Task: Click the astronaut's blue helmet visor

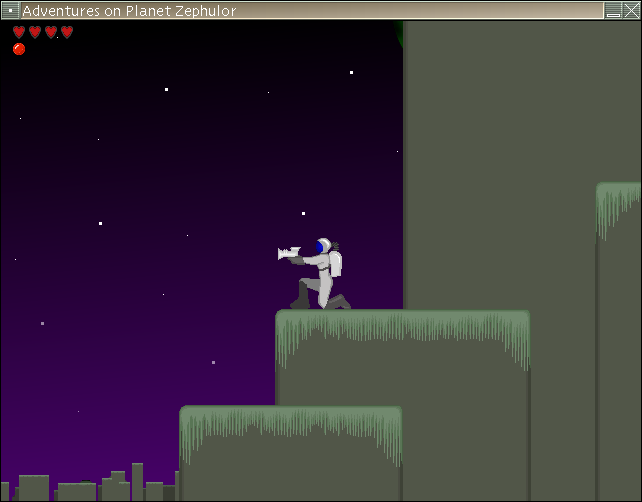Action: [x=319, y=246]
